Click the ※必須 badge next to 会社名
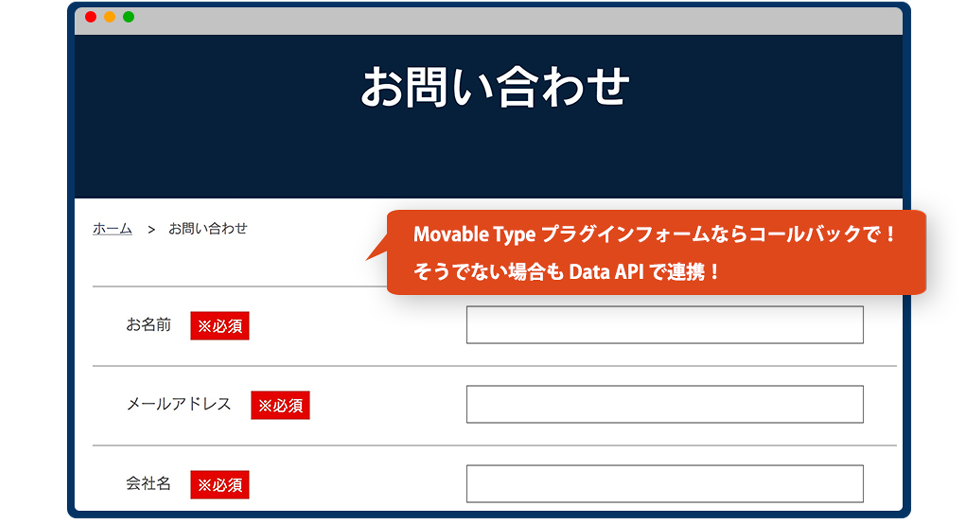The image size is (964, 522). tap(219, 484)
